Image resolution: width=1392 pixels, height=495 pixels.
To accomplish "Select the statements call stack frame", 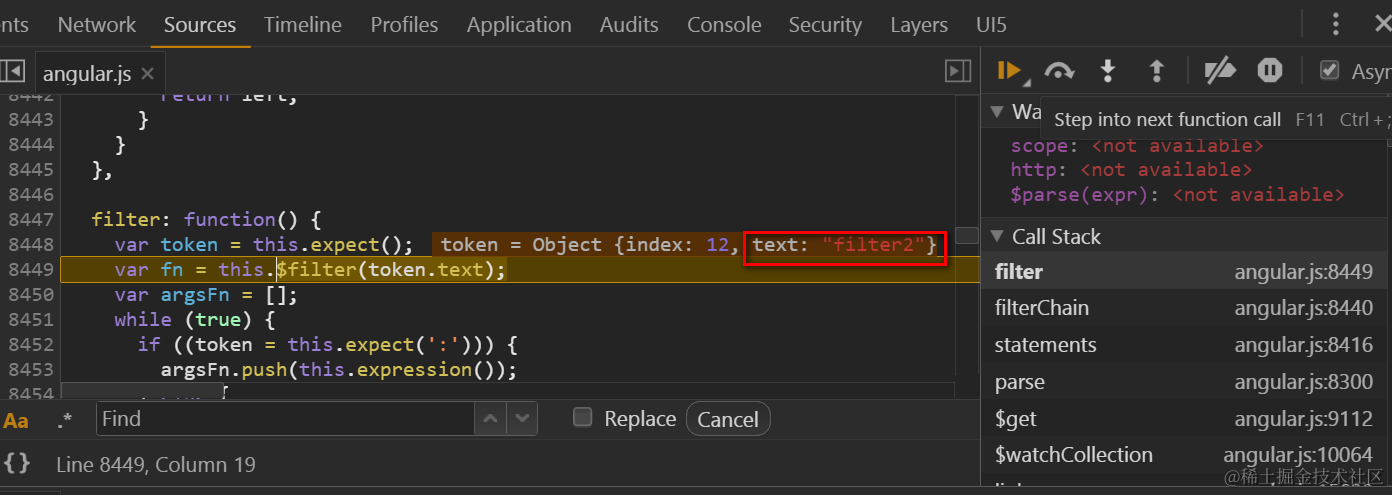I will pos(1186,345).
